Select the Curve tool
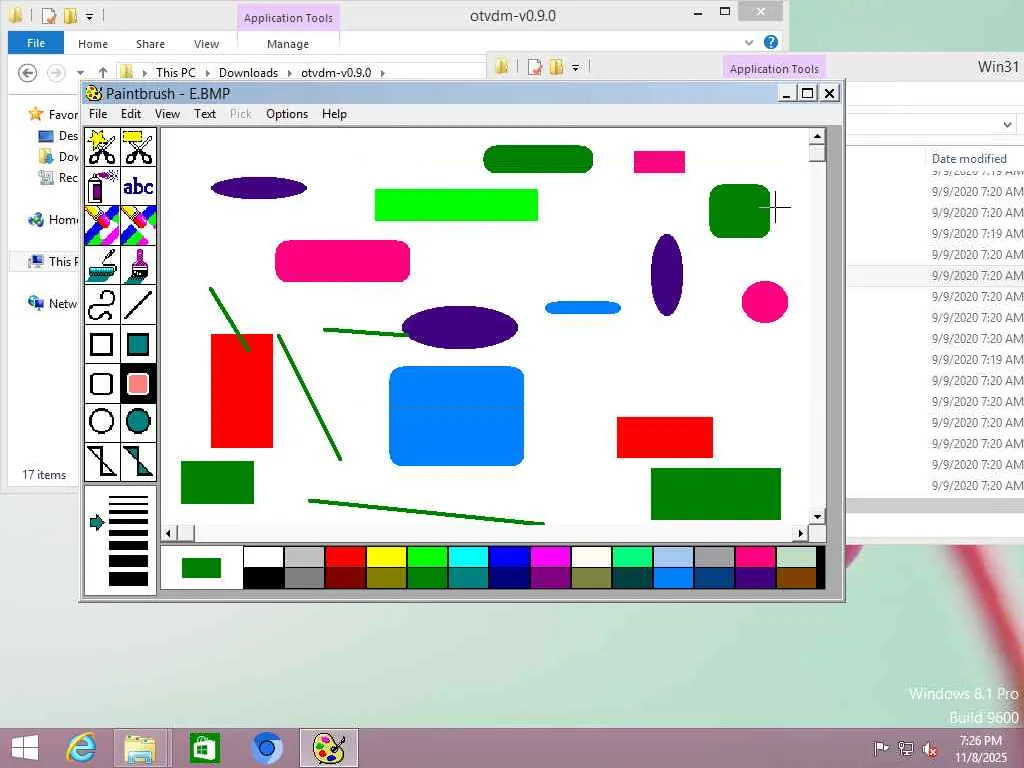Viewport: 1024px width, 768px height. point(102,304)
